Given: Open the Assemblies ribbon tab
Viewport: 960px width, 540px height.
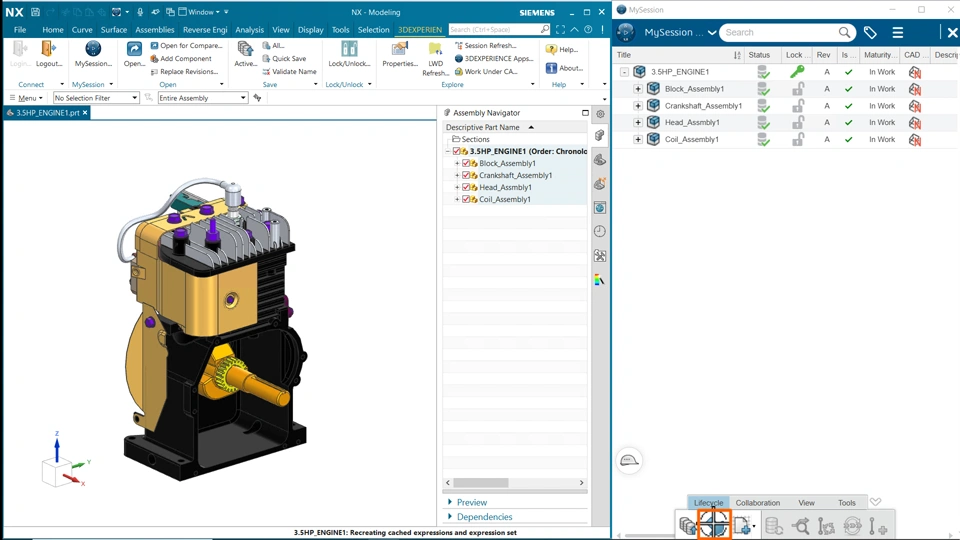Looking at the screenshot, I should [154, 30].
